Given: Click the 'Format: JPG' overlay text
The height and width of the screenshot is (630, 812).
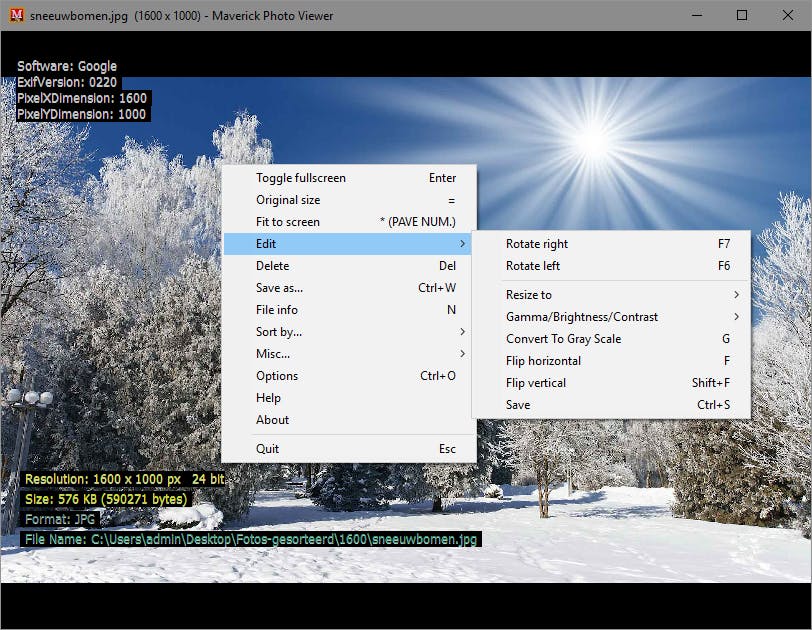Looking at the screenshot, I should coord(60,519).
